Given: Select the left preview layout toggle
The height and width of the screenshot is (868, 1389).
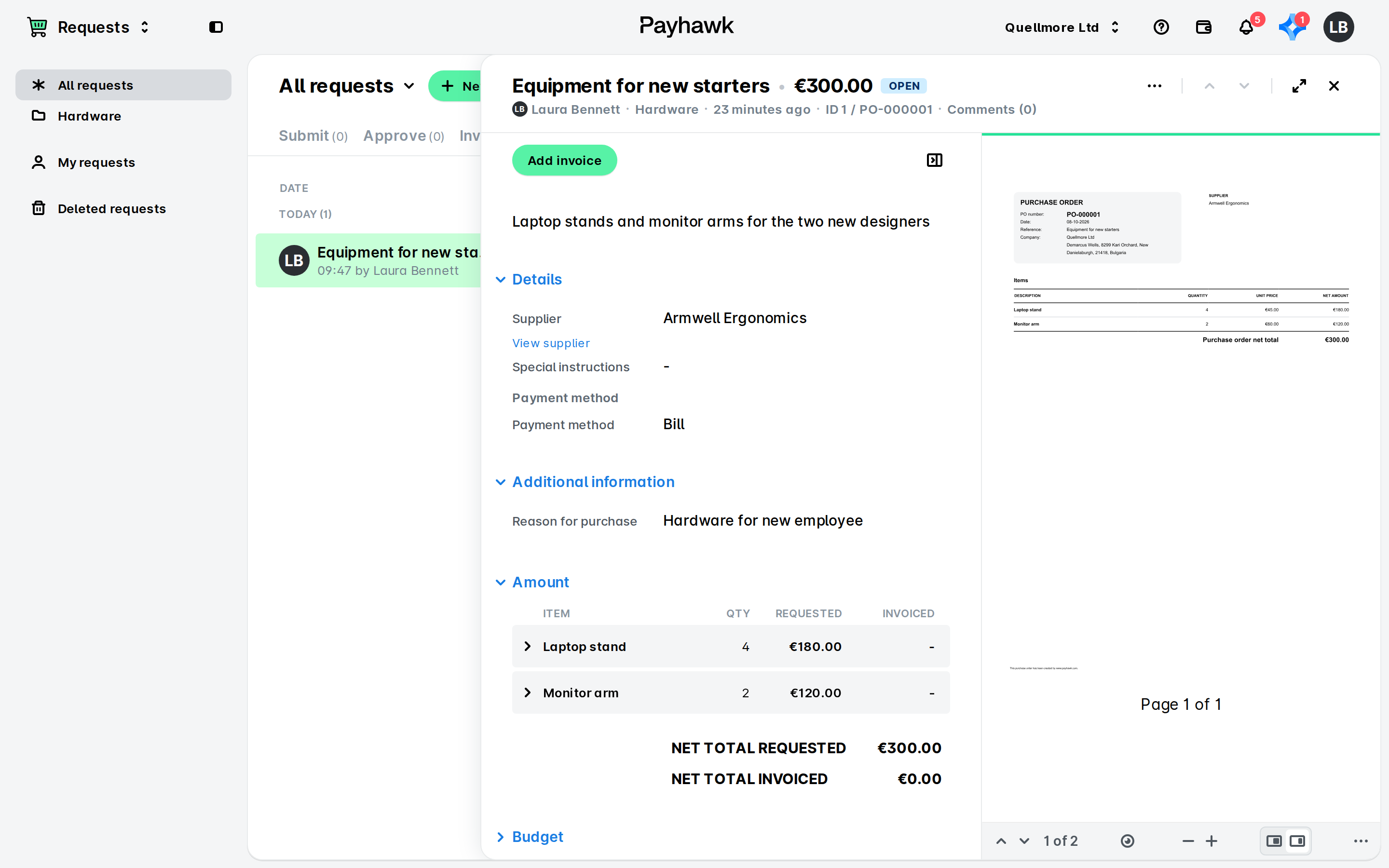Looking at the screenshot, I should [1274, 841].
